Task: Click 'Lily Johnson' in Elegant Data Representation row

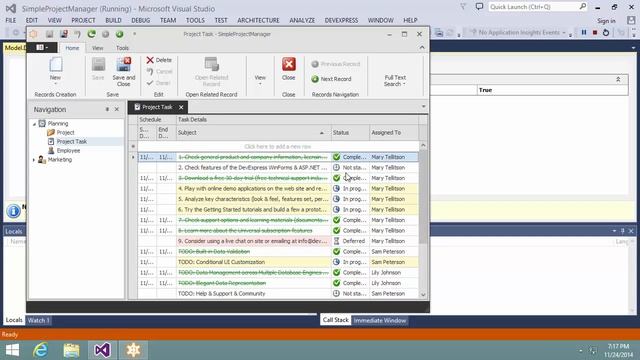Action: [x=386, y=283]
